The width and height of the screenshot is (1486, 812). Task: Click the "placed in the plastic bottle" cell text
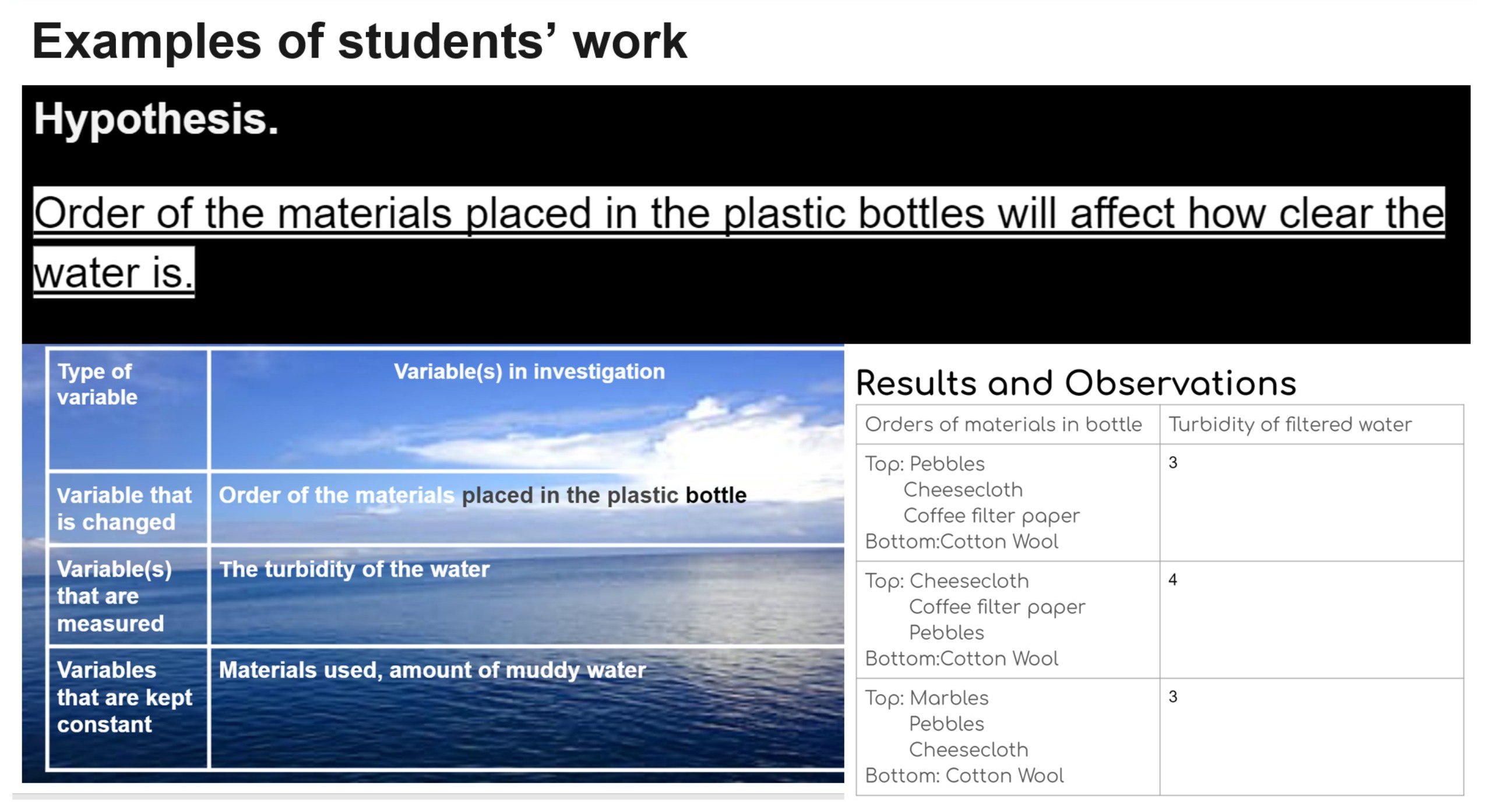pyautogui.click(x=604, y=495)
